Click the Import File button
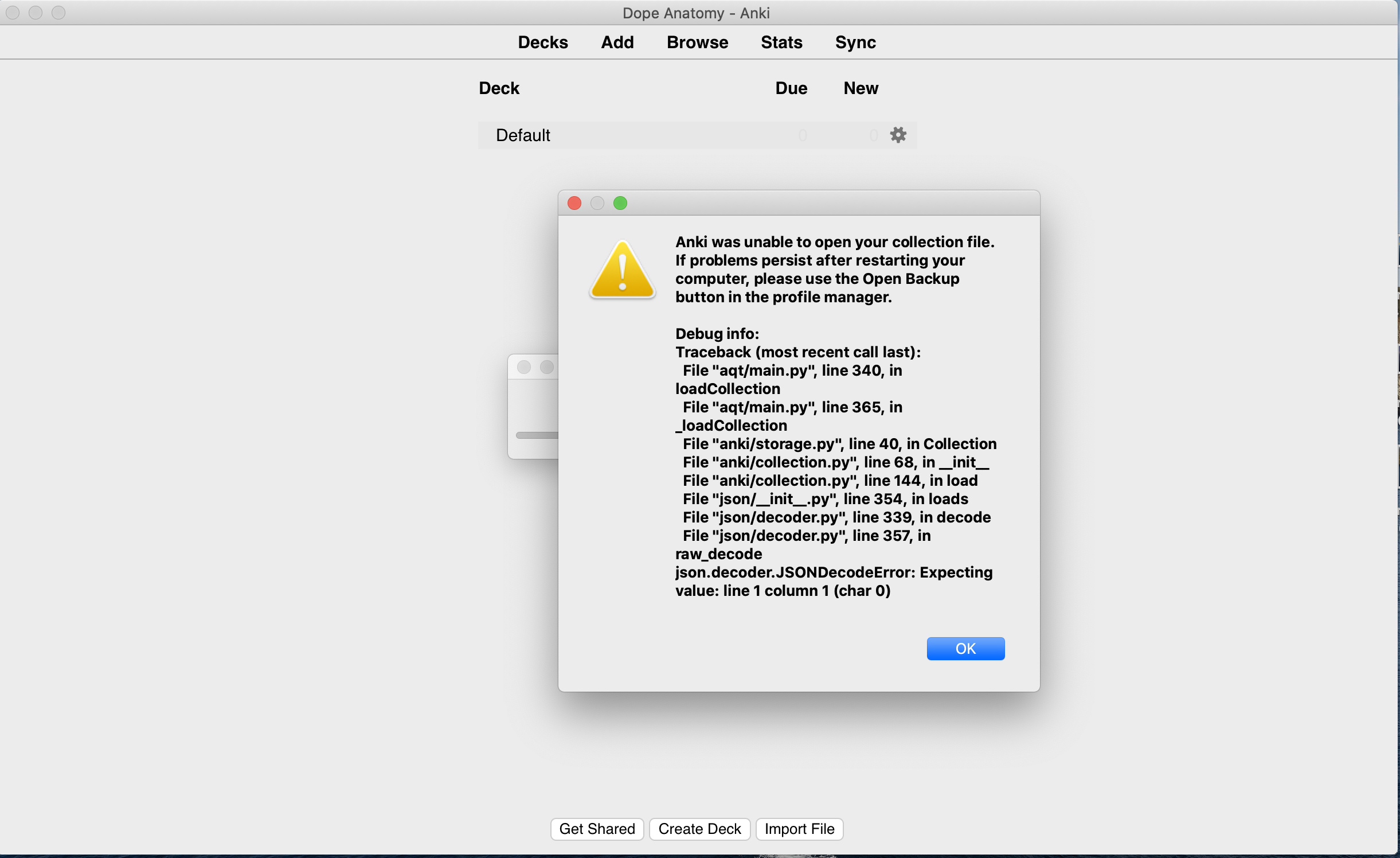The width and height of the screenshot is (1400, 858). point(799,829)
